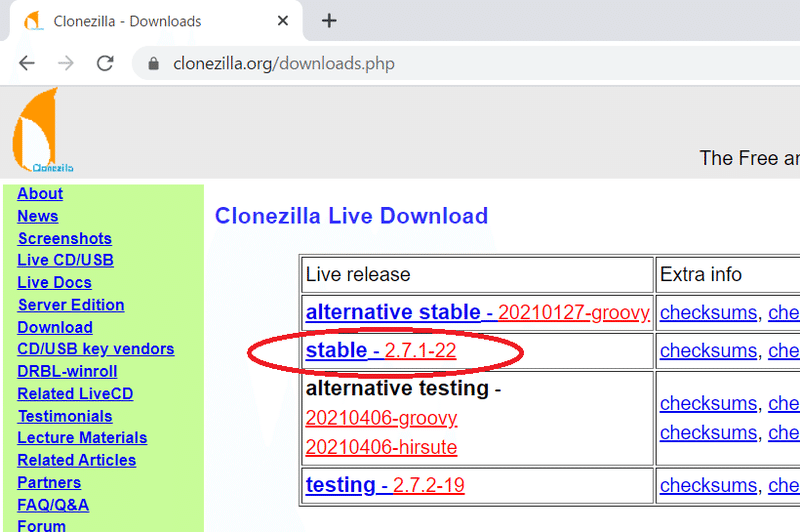The height and width of the screenshot is (532, 800).
Task: Go to Testimonials page
Action: point(65,416)
